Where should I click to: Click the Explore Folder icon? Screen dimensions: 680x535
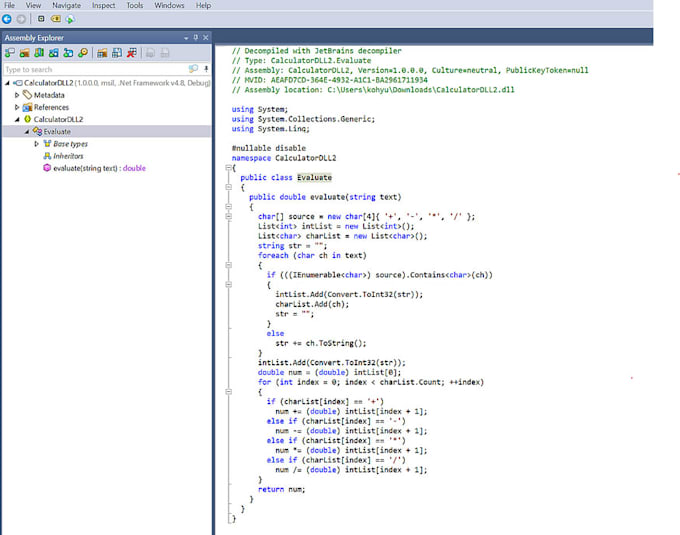24,53
